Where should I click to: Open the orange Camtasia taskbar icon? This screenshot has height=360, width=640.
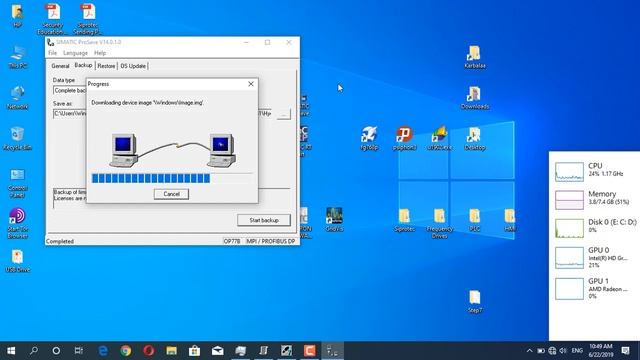tap(309, 351)
